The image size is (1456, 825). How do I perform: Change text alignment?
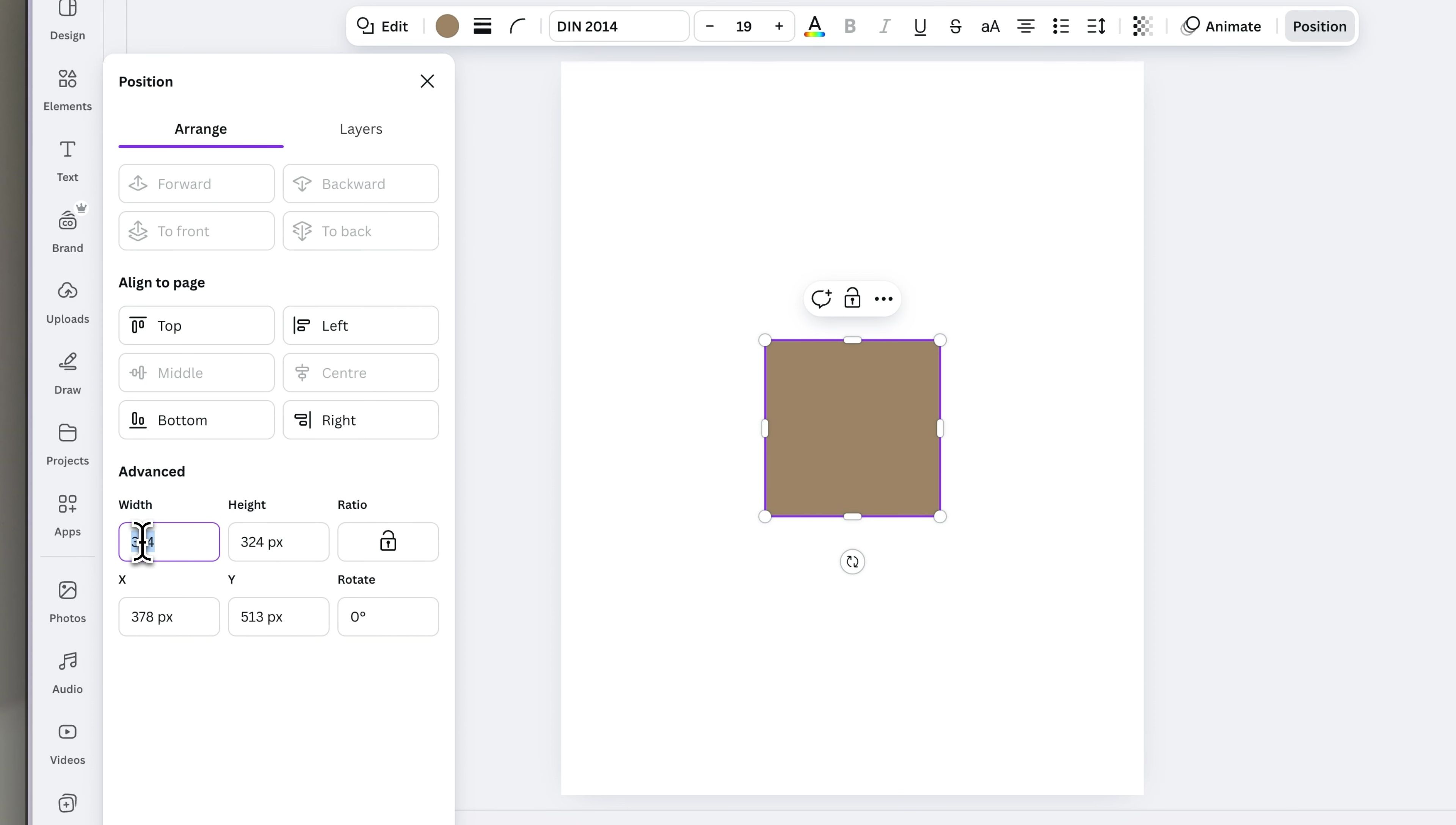point(1025,26)
